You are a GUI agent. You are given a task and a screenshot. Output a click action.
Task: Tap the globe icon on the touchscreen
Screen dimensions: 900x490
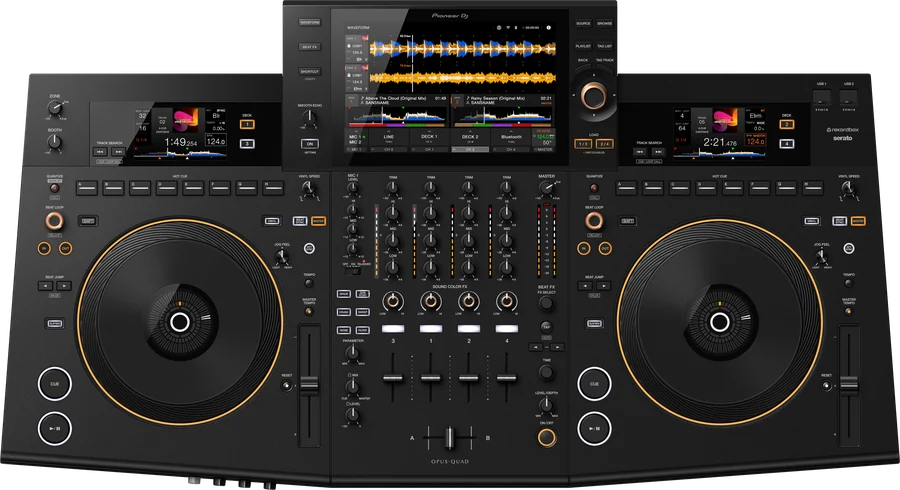point(499,28)
